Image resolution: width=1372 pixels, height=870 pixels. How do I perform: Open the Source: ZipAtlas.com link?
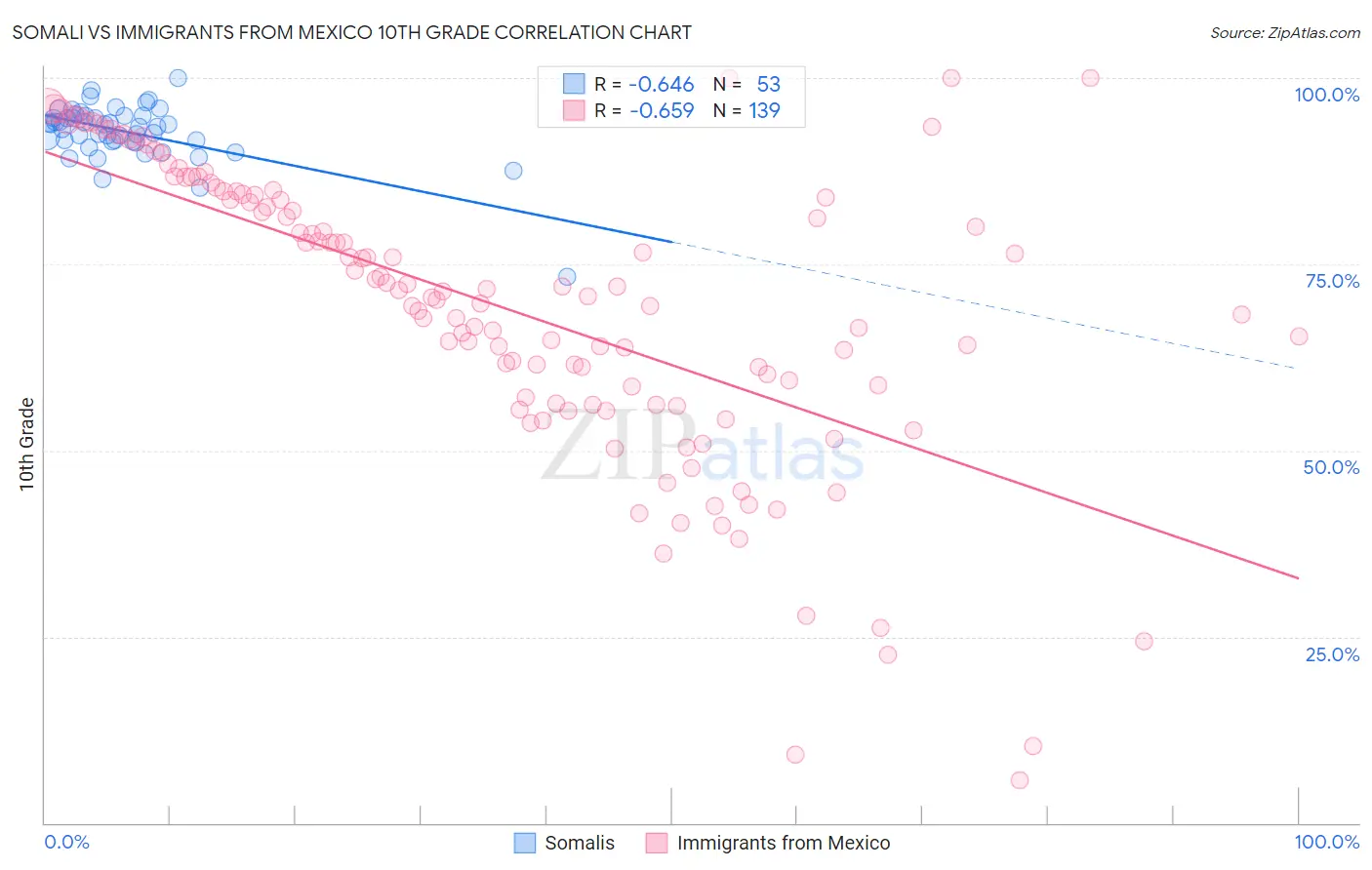click(x=1285, y=32)
